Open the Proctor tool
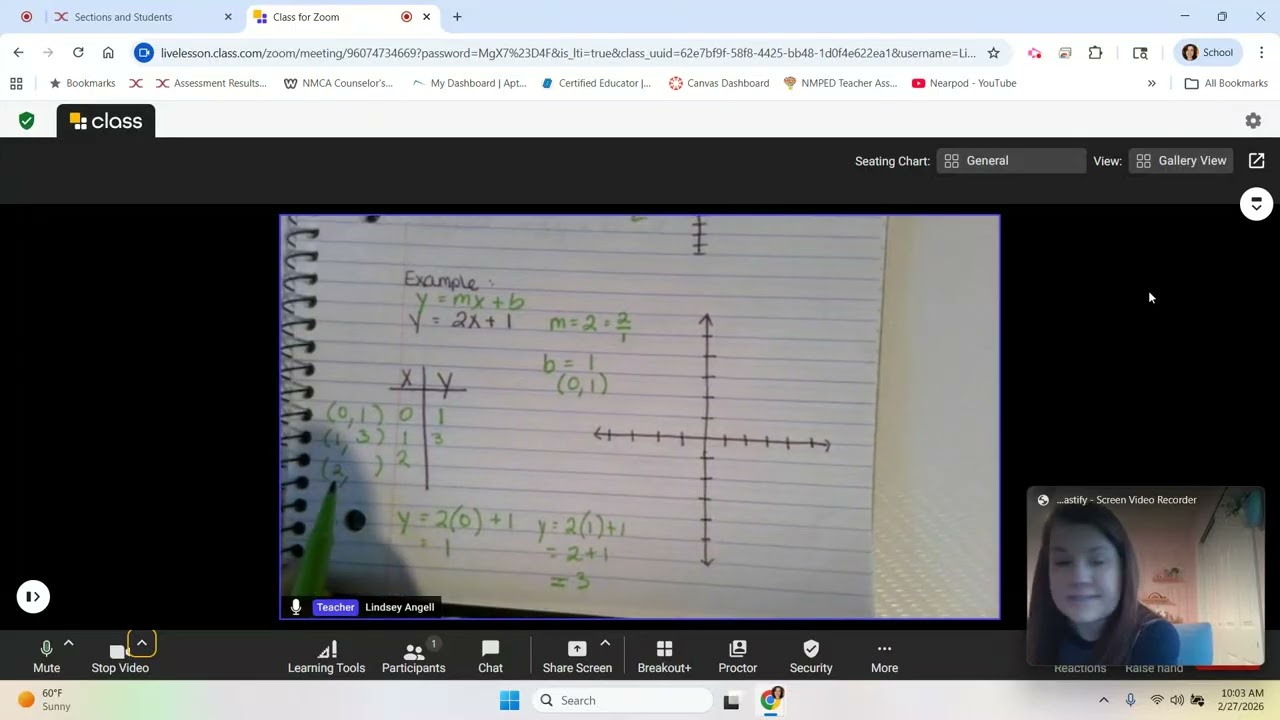The image size is (1280, 720). [737, 656]
